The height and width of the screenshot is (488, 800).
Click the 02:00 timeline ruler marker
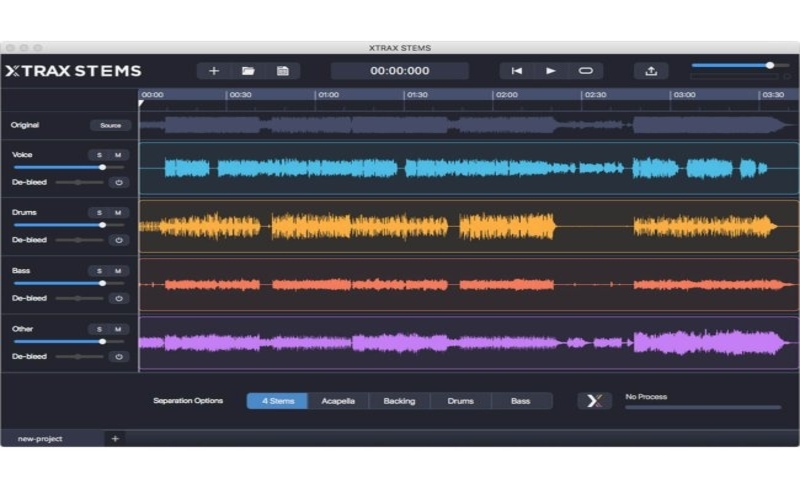click(507, 95)
